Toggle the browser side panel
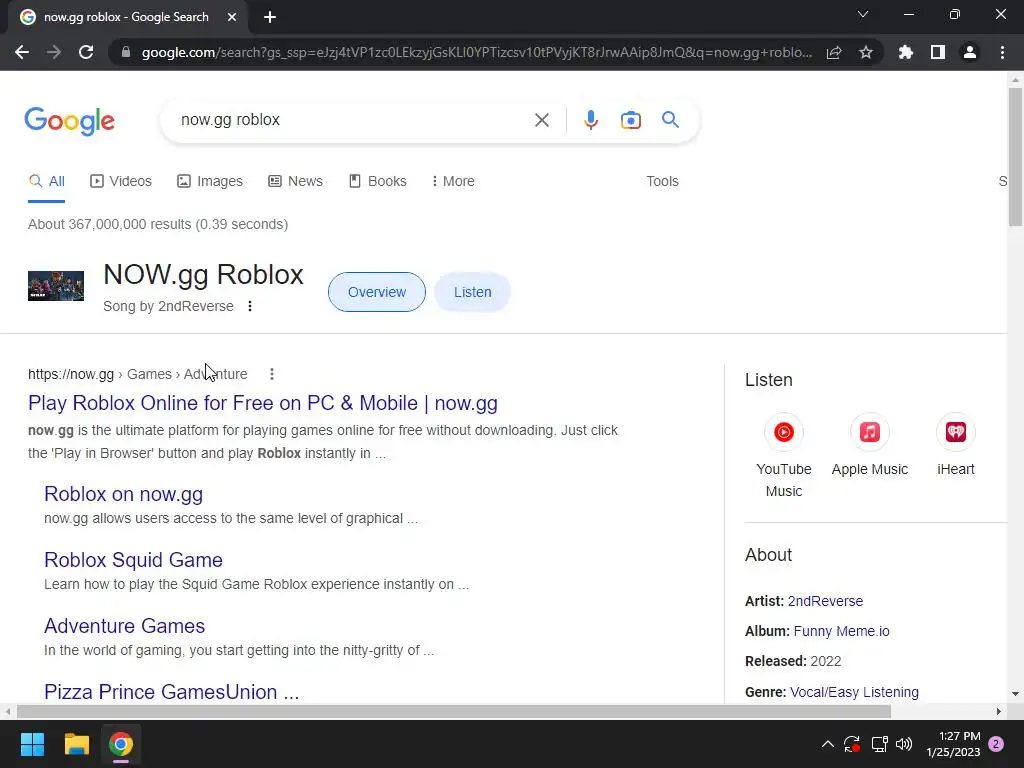 (938, 52)
